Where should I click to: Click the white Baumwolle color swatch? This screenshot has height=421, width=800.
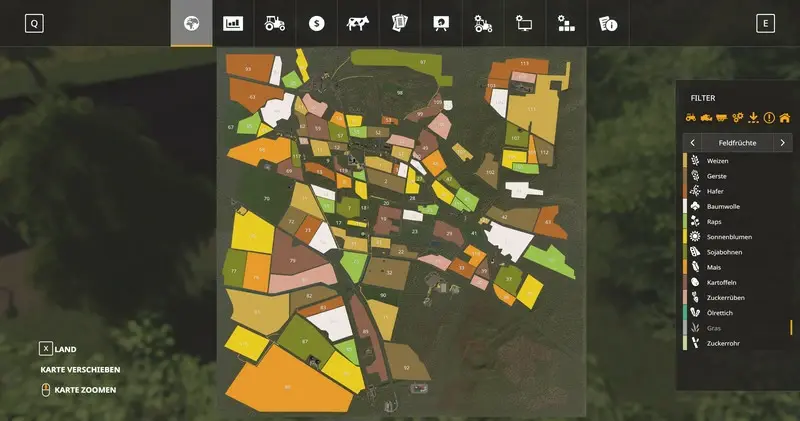685,206
